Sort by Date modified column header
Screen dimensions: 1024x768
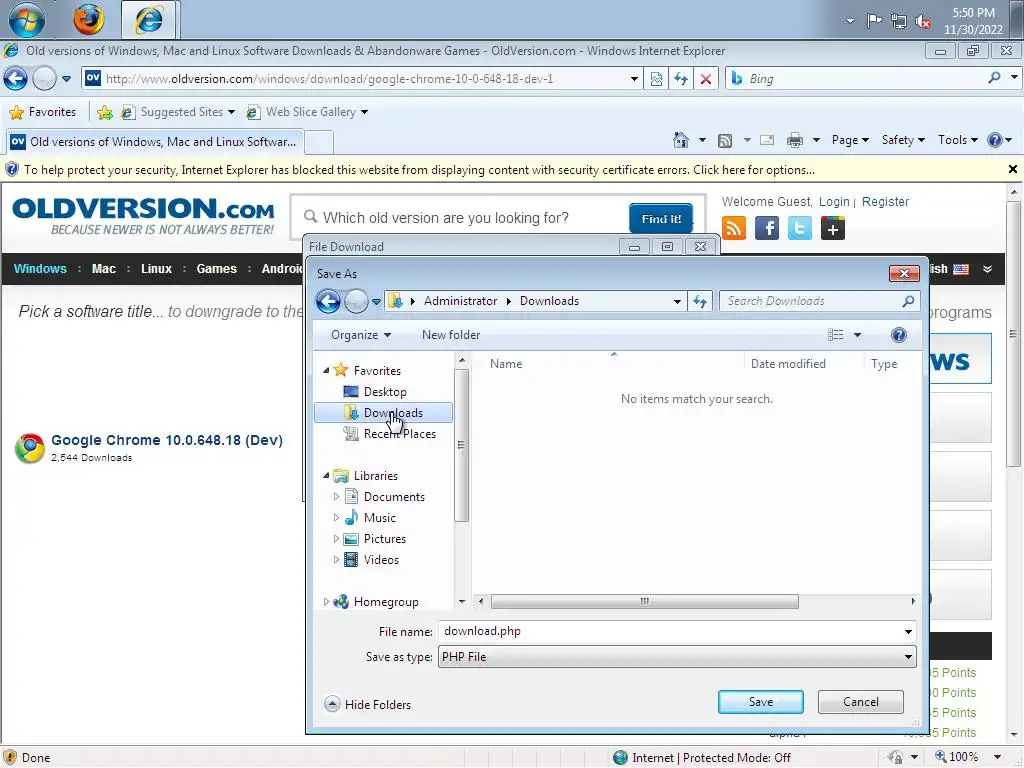(x=788, y=364)
